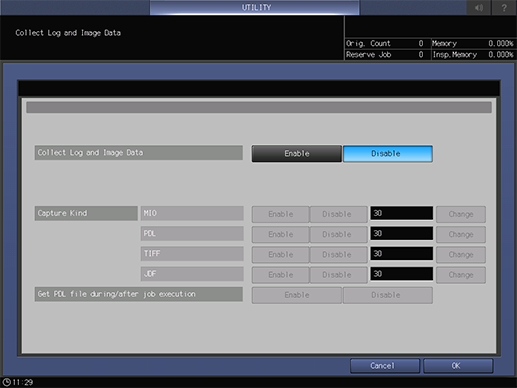Disable Collect Log and Image Data
This screenshot has height=388, width=517.
point(388,153)
